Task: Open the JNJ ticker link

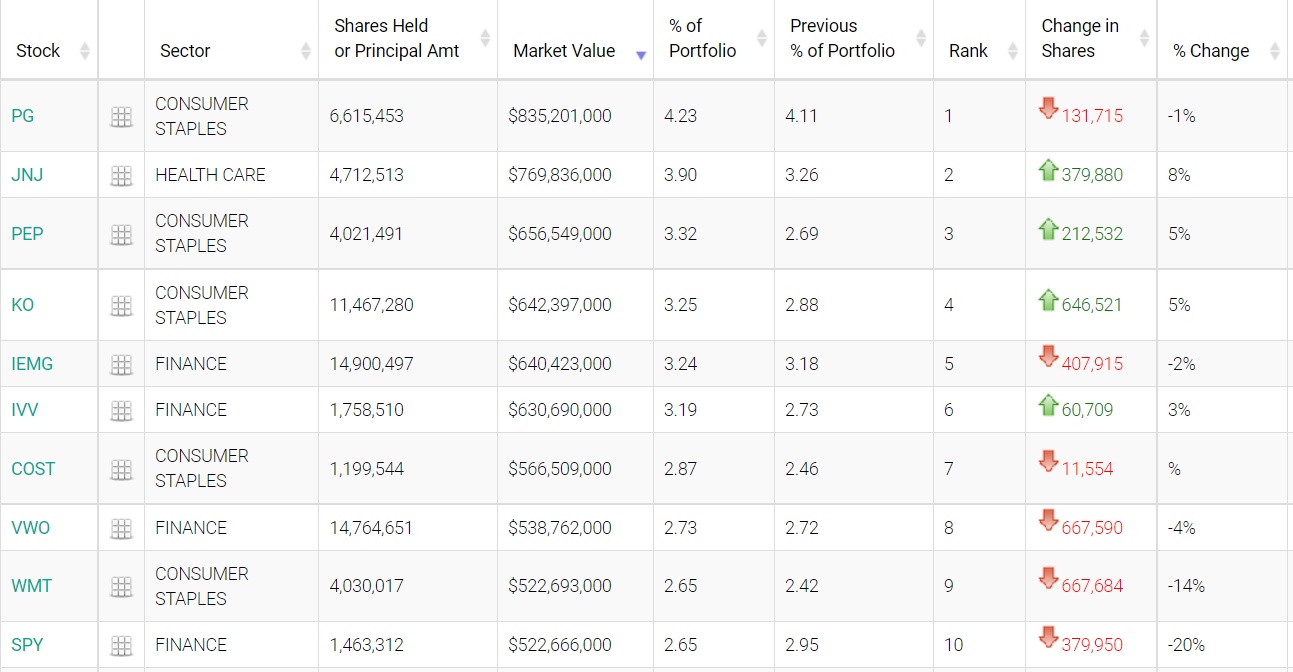Action: tap(27, 175)
